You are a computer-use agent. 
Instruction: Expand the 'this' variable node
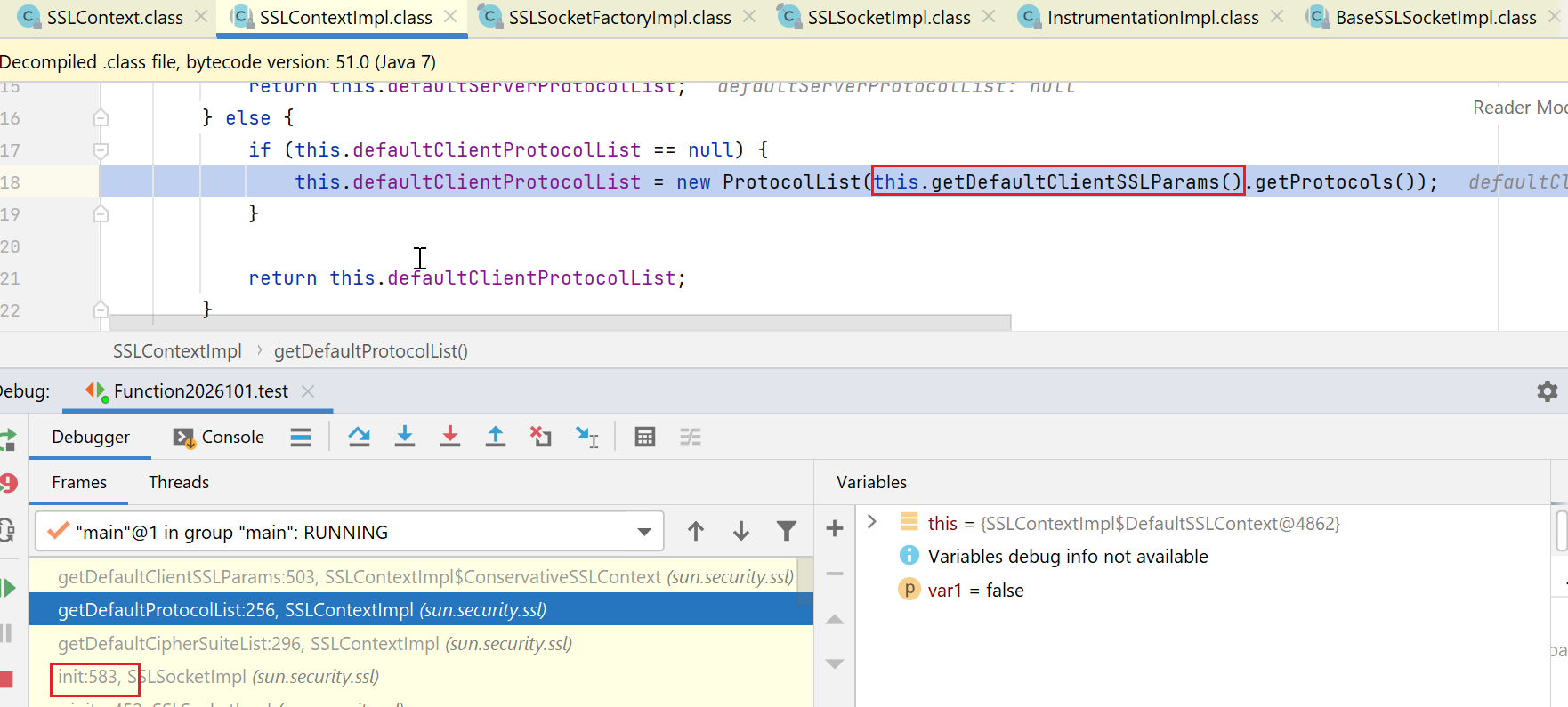(x=873, y=523)
